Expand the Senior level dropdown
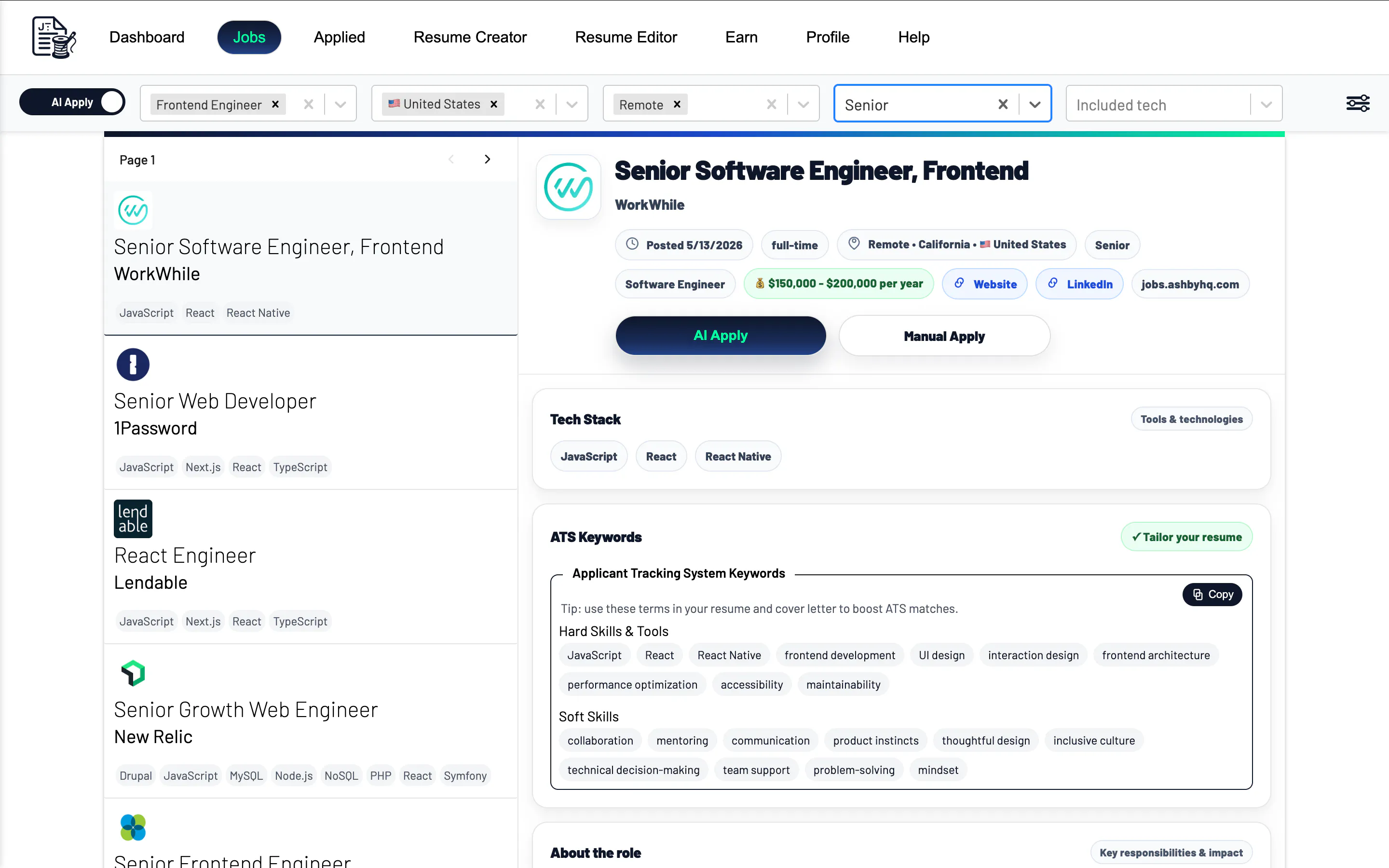 (x=1035, y=105)
